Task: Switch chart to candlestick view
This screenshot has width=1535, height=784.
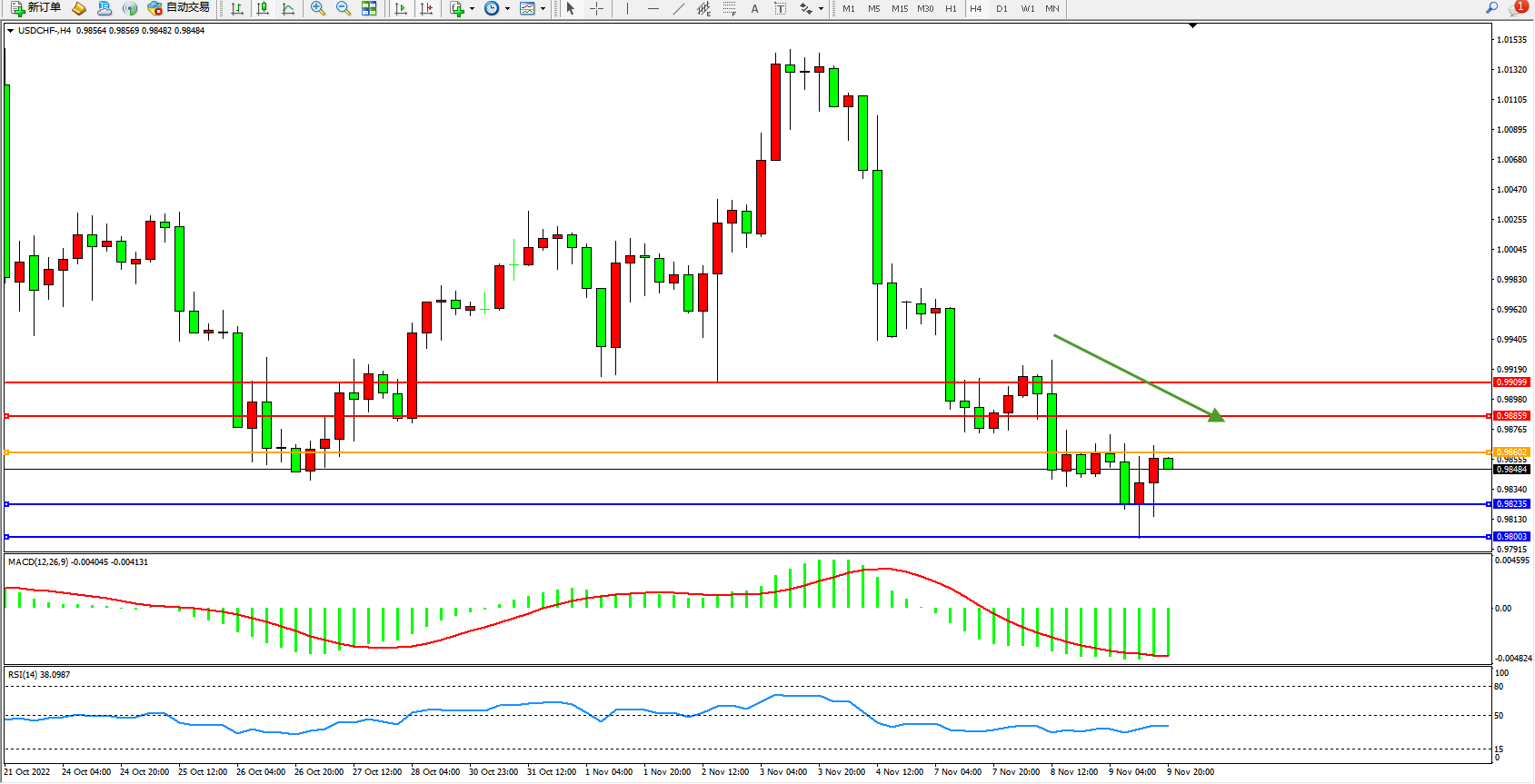Action: 263,8
